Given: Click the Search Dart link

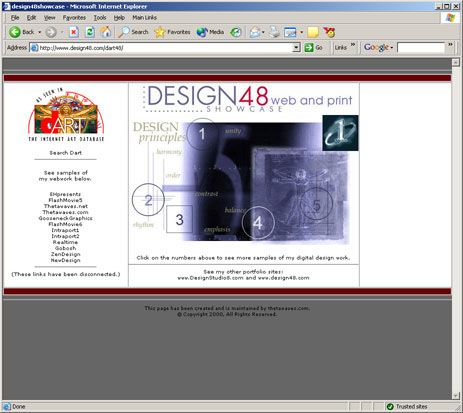Looking at the screenshot, I should point(65,153).
